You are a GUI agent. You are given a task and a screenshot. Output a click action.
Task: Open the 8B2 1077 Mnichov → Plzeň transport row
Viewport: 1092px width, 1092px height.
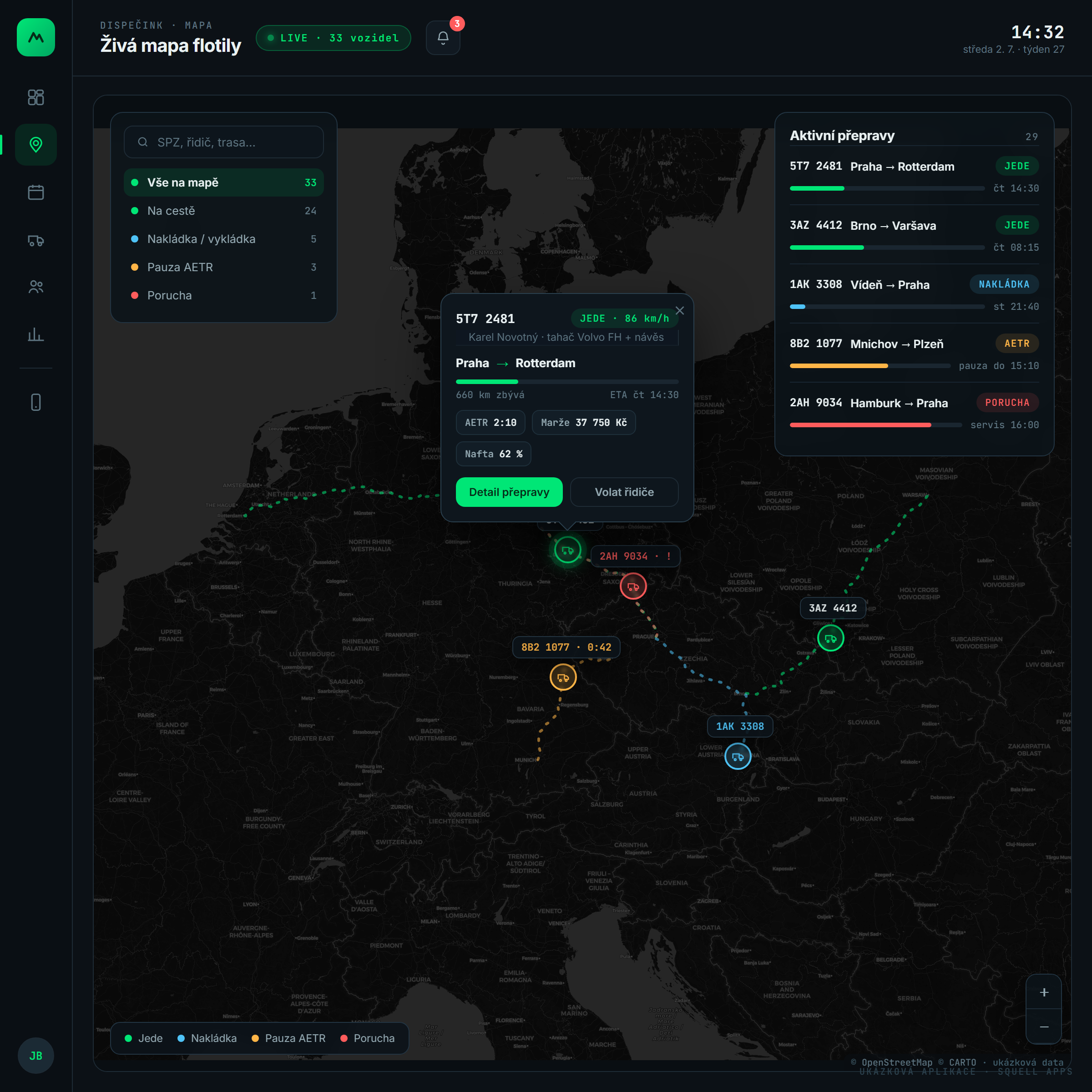pos(914,353)
